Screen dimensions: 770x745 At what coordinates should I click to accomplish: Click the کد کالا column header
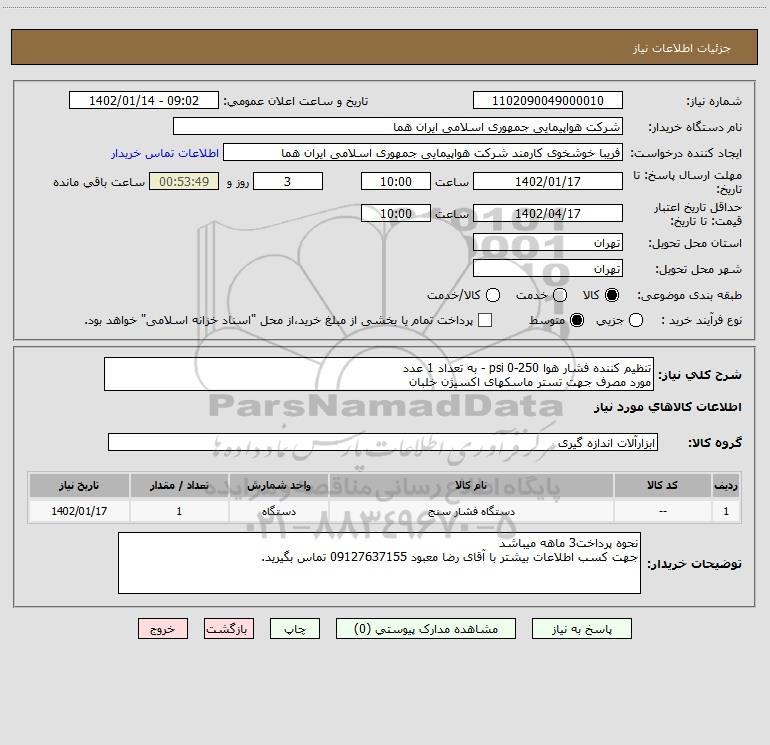[x=662, y=486]
